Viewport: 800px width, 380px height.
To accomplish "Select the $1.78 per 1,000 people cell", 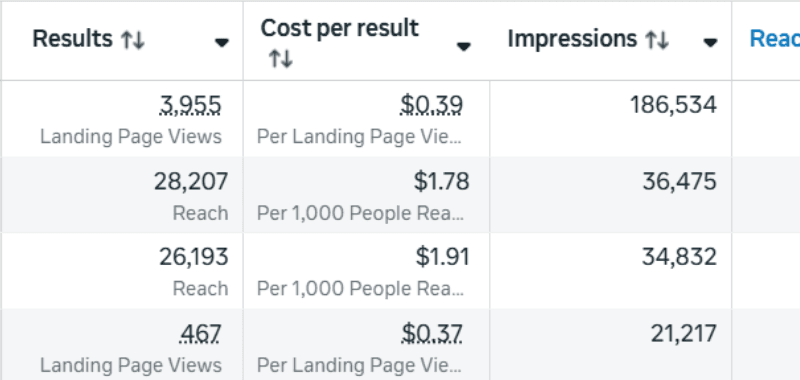I will tap(366, 195).
